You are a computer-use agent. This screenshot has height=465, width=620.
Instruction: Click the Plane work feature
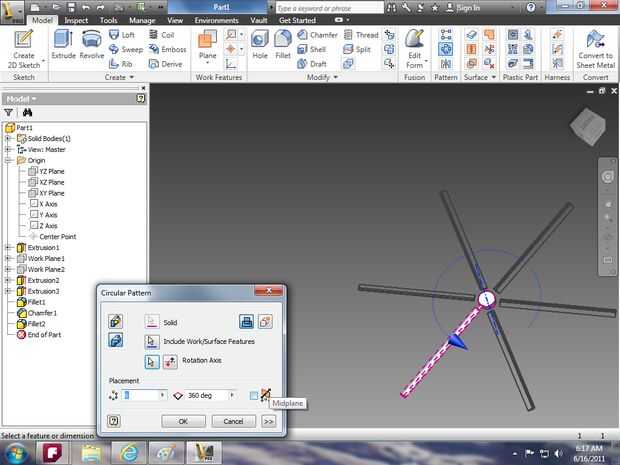[208, 45]
